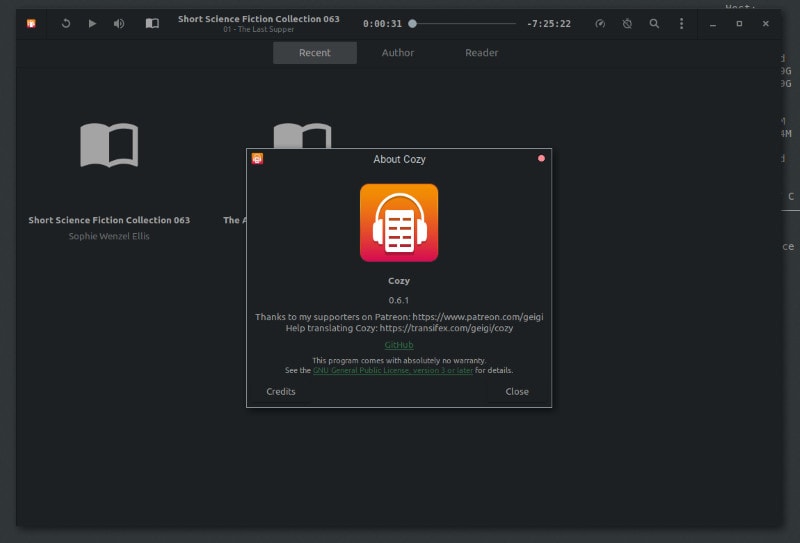Open the second book cover behind the dialog

pyautogui.click(x=303, y=135)
